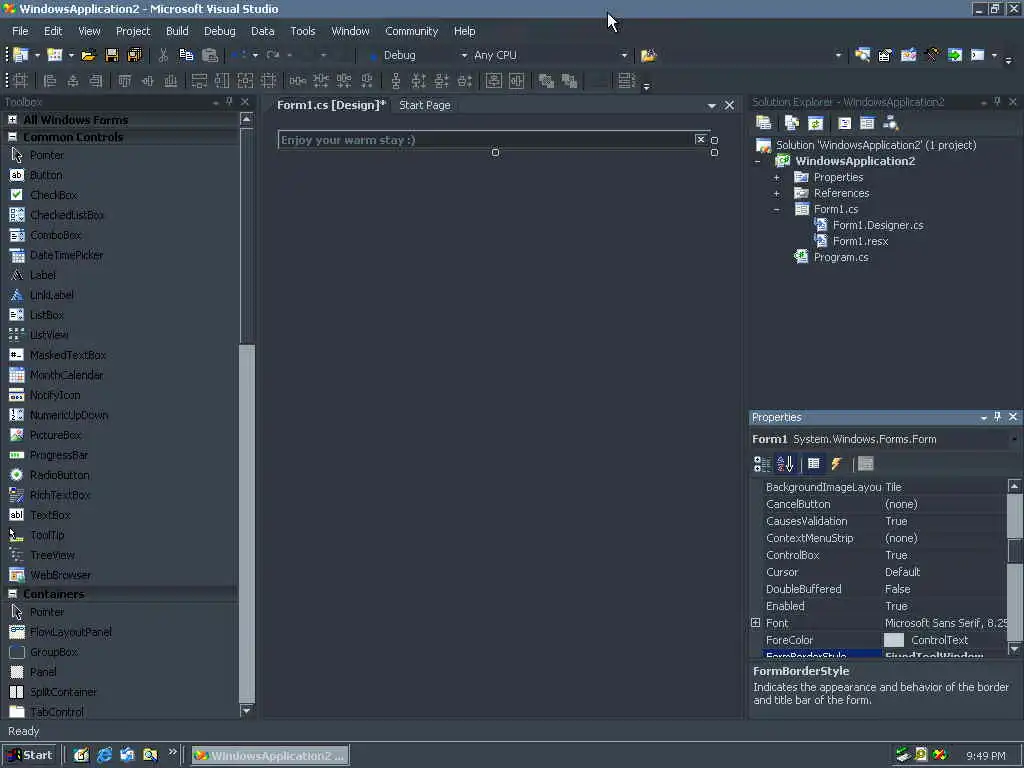Open Properties Window from the toolbar icon
This screenshot has width=1024, height=768.
click(x=885, y=56)
